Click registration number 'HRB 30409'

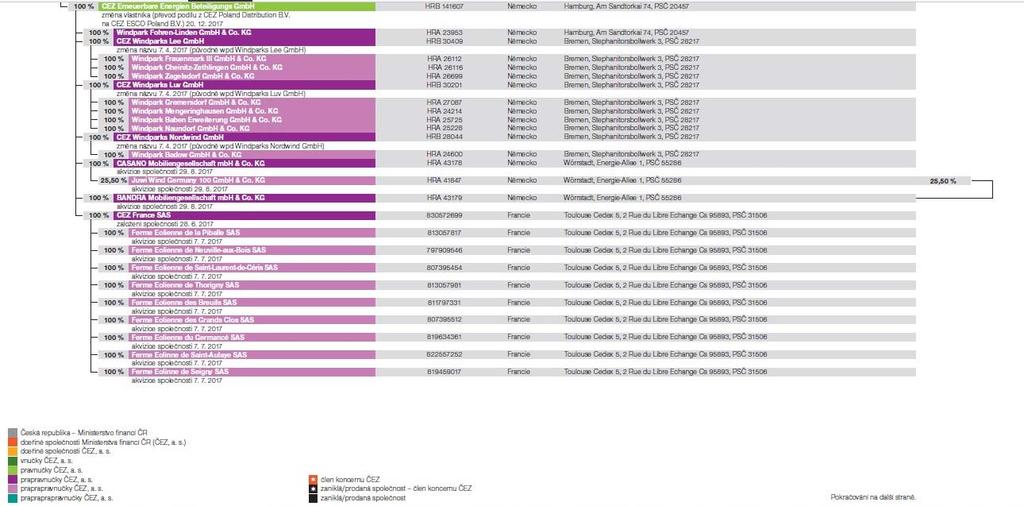pos(445,41)
